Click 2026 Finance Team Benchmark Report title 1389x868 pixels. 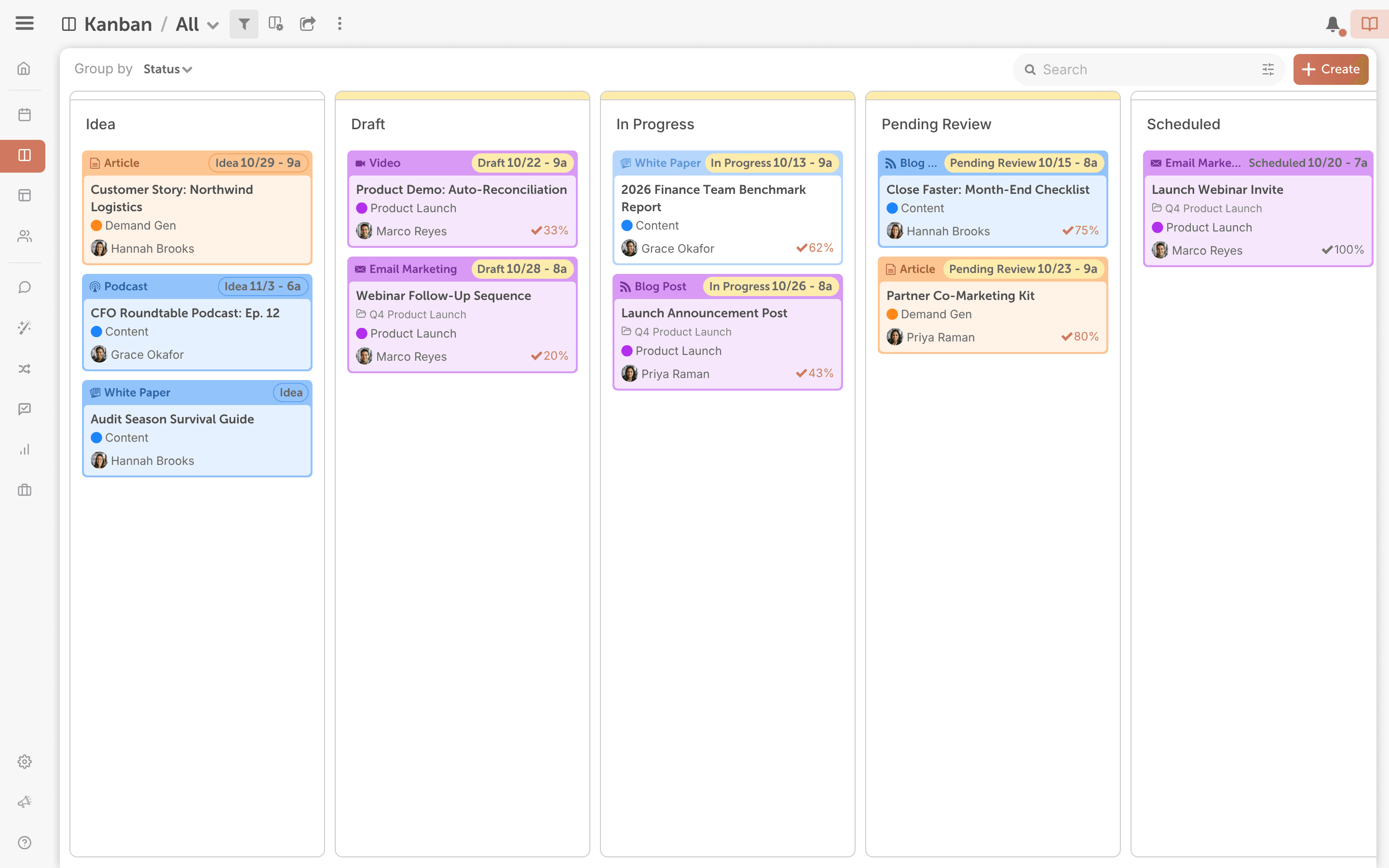pyautogui.click(x=713, y=198)
